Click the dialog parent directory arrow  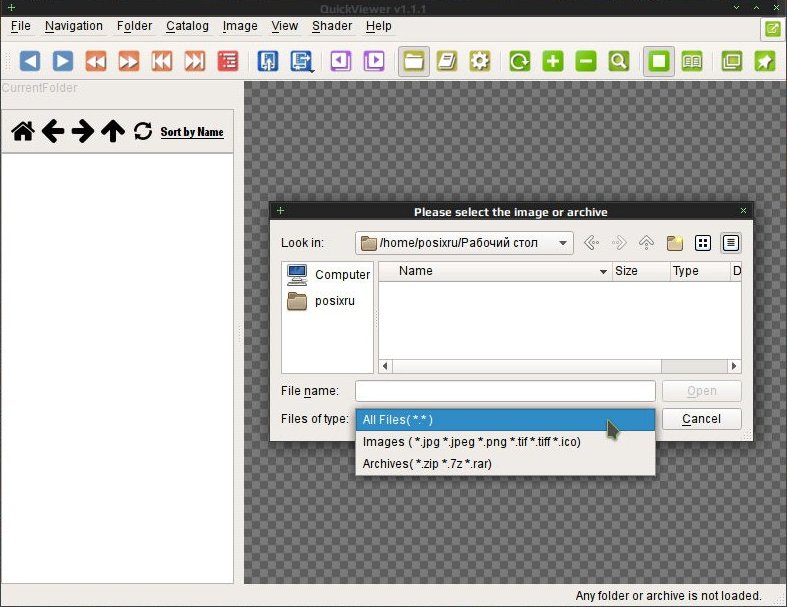(646, 243)
